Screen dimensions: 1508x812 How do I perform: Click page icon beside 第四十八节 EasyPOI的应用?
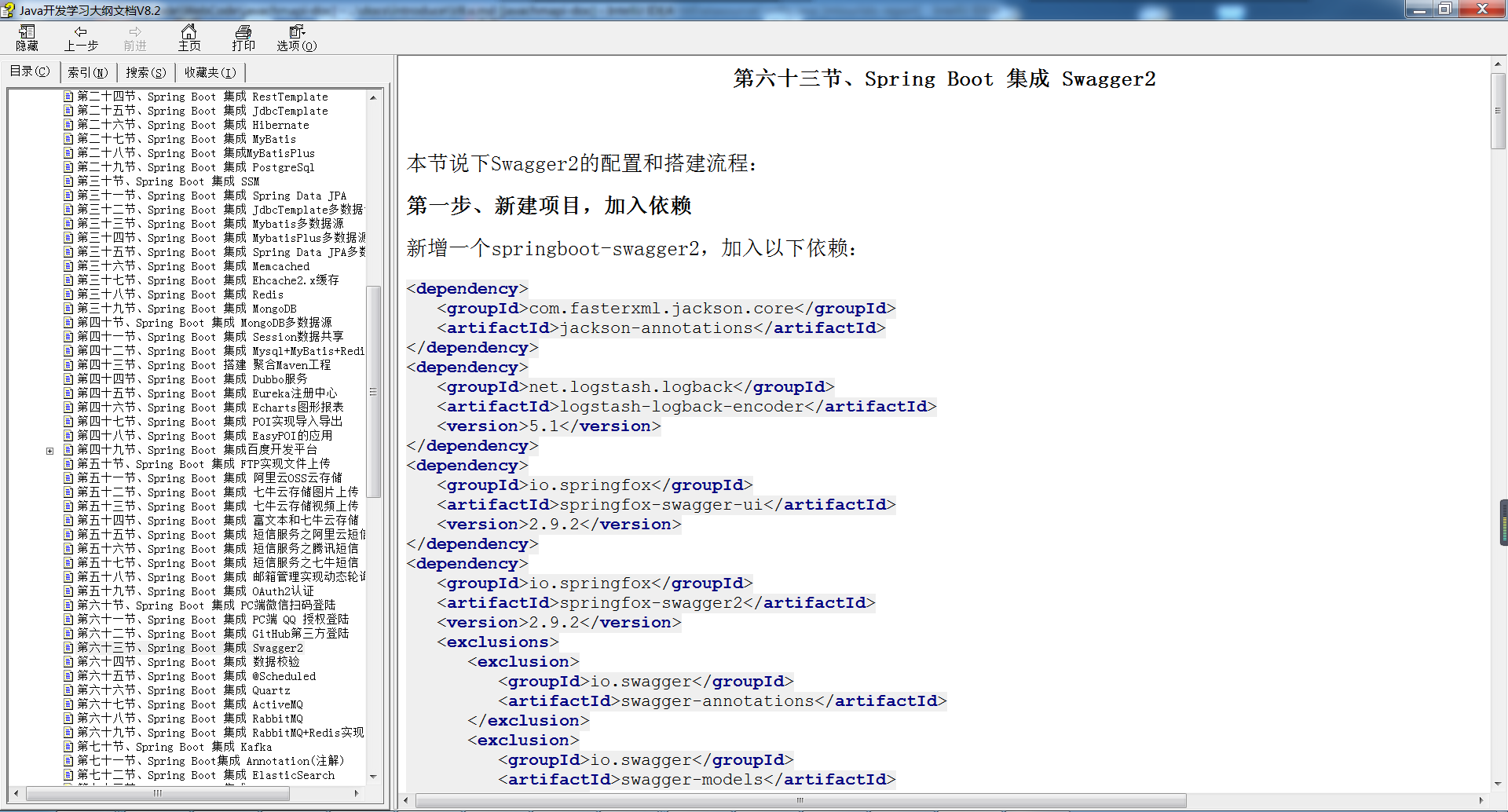pos(69,436)
